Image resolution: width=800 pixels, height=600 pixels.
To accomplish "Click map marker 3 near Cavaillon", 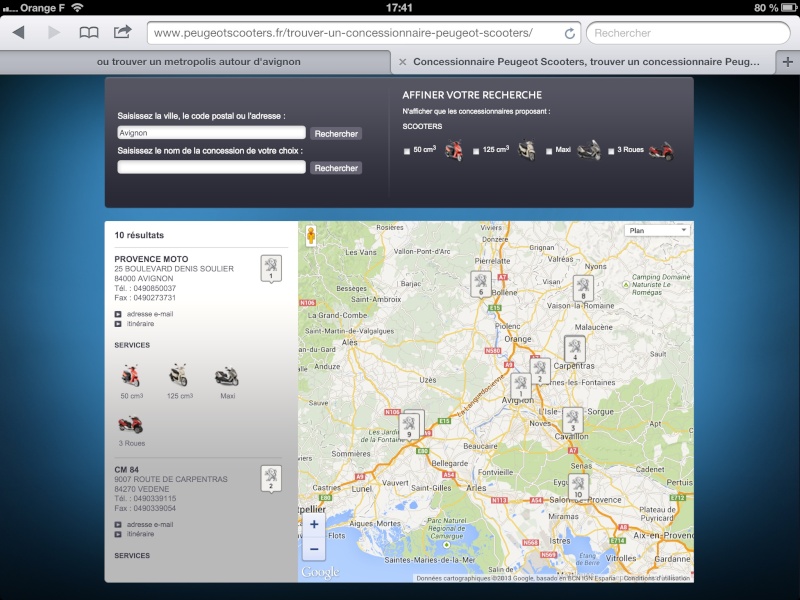I will (572, 420).
